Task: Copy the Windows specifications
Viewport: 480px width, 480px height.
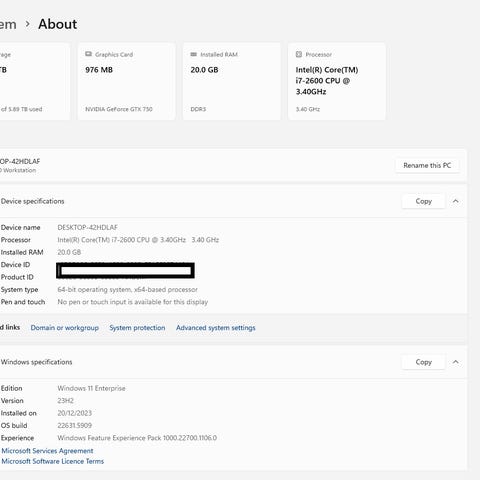Action: (423, 362)
